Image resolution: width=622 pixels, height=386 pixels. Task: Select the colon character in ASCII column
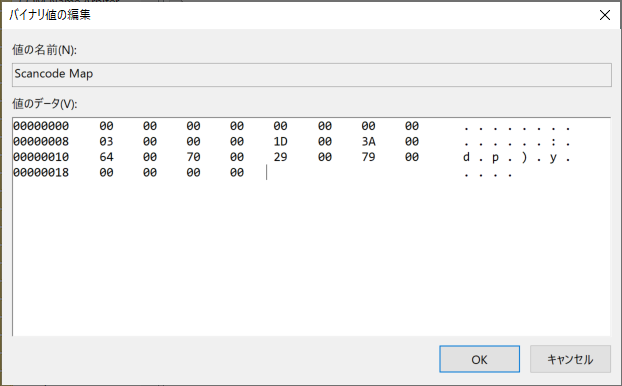pos(553,142)
